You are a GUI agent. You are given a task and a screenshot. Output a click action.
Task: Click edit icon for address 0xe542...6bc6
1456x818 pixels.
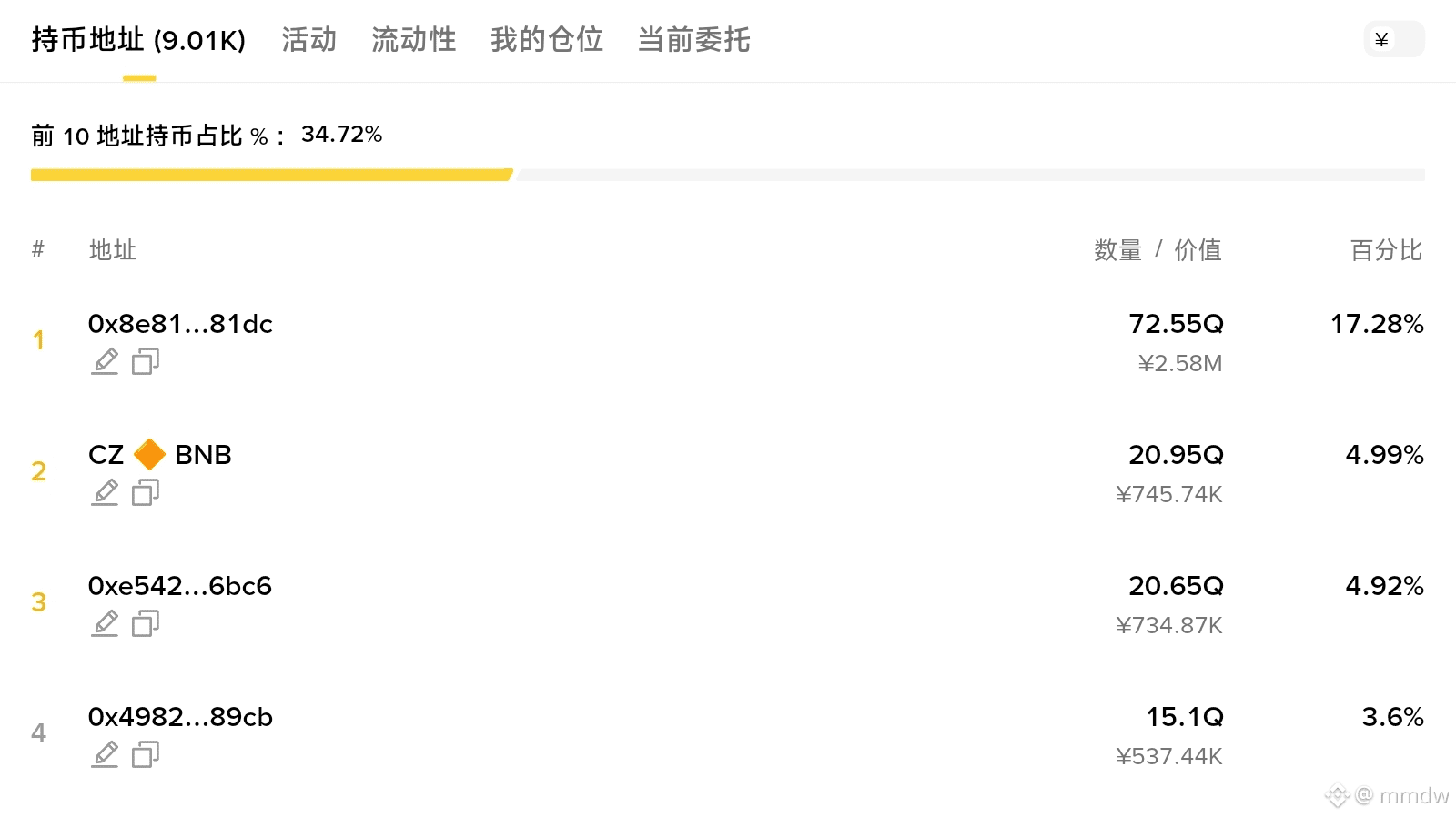pos(105,623)
